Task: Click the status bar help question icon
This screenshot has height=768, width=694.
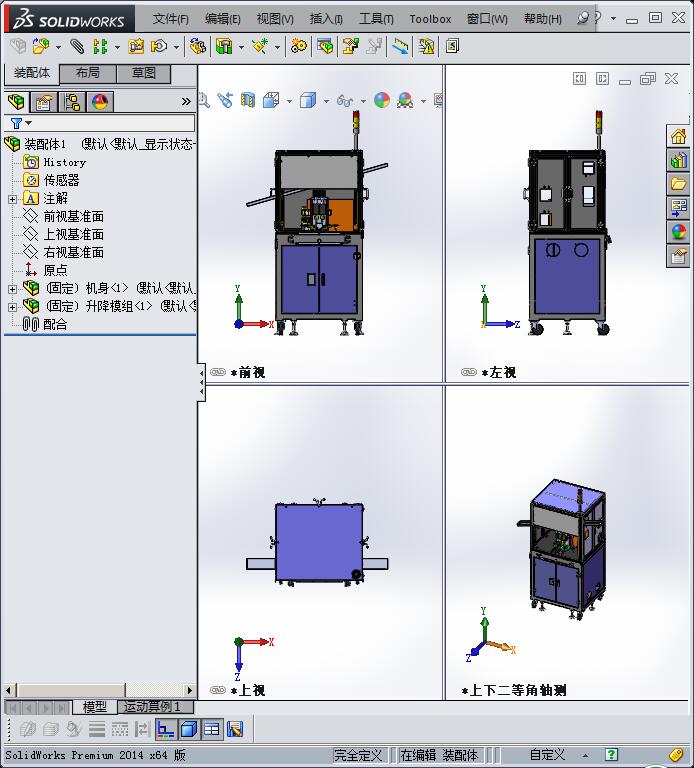Action: [x=611, y=755]
